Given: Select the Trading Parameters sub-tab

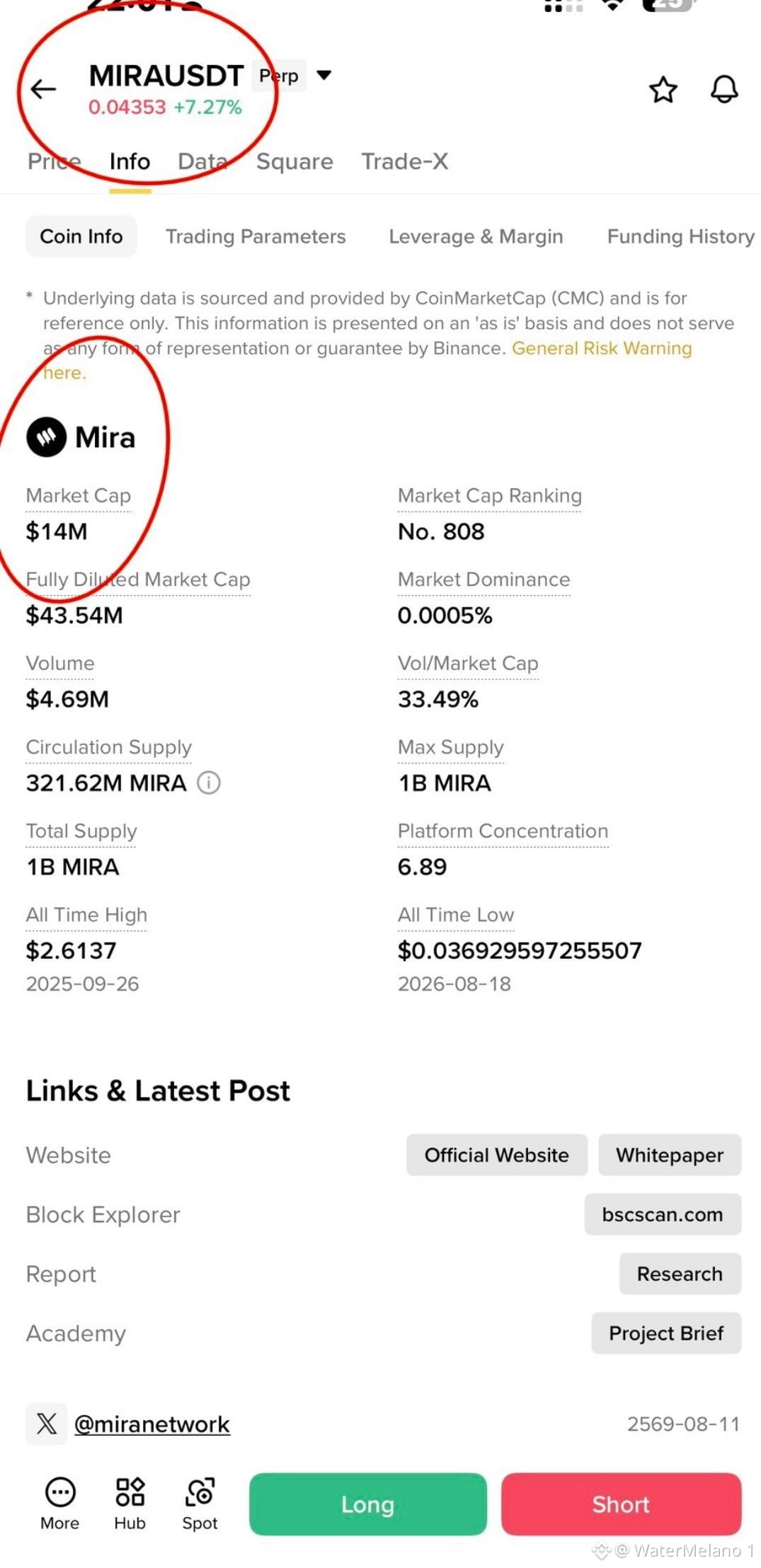Looking at the screenshot, I should 256,236.
